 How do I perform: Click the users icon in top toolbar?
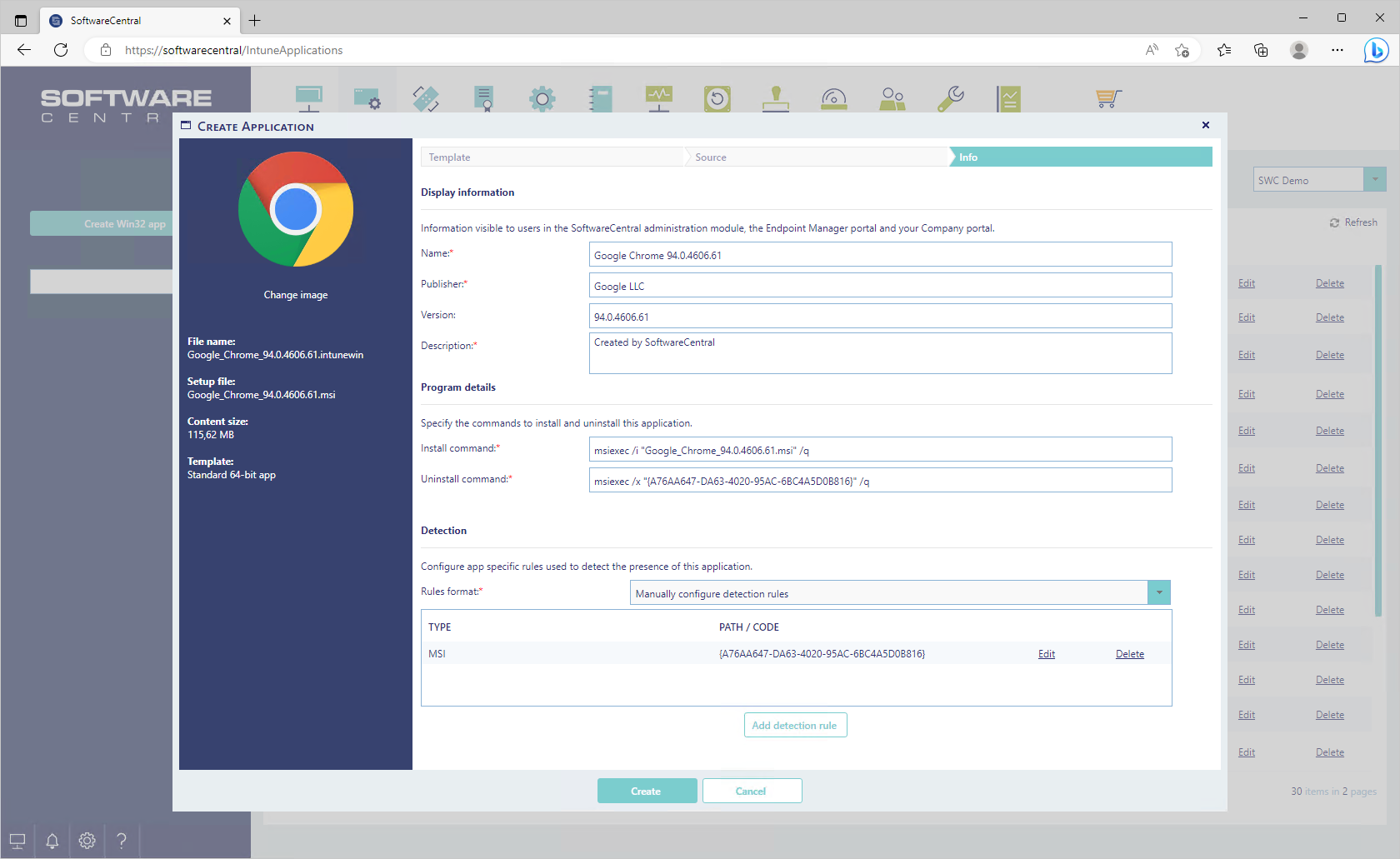tap(892, 99)
